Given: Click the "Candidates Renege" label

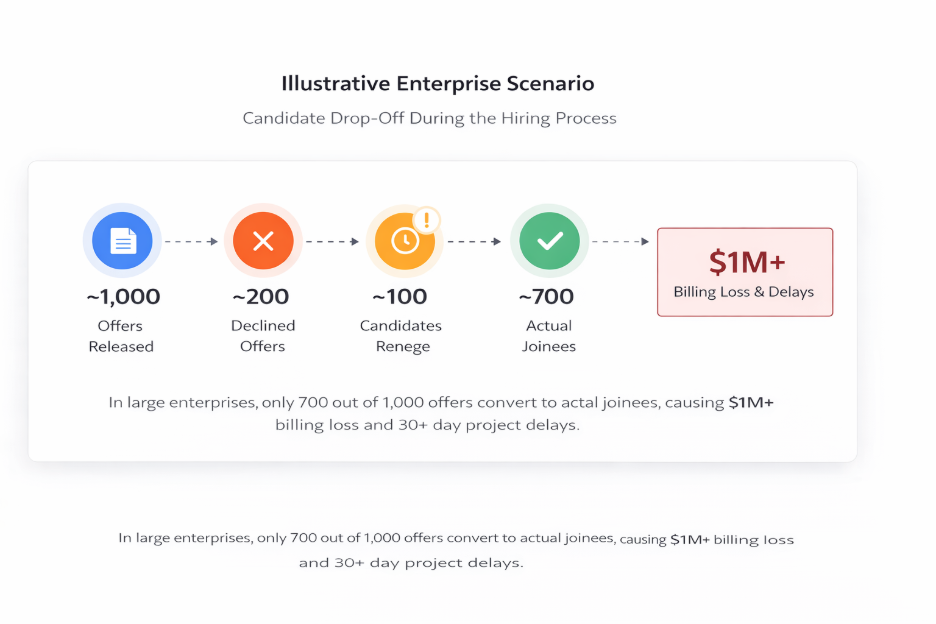Looking at the screenshot, I should [401, 336].
